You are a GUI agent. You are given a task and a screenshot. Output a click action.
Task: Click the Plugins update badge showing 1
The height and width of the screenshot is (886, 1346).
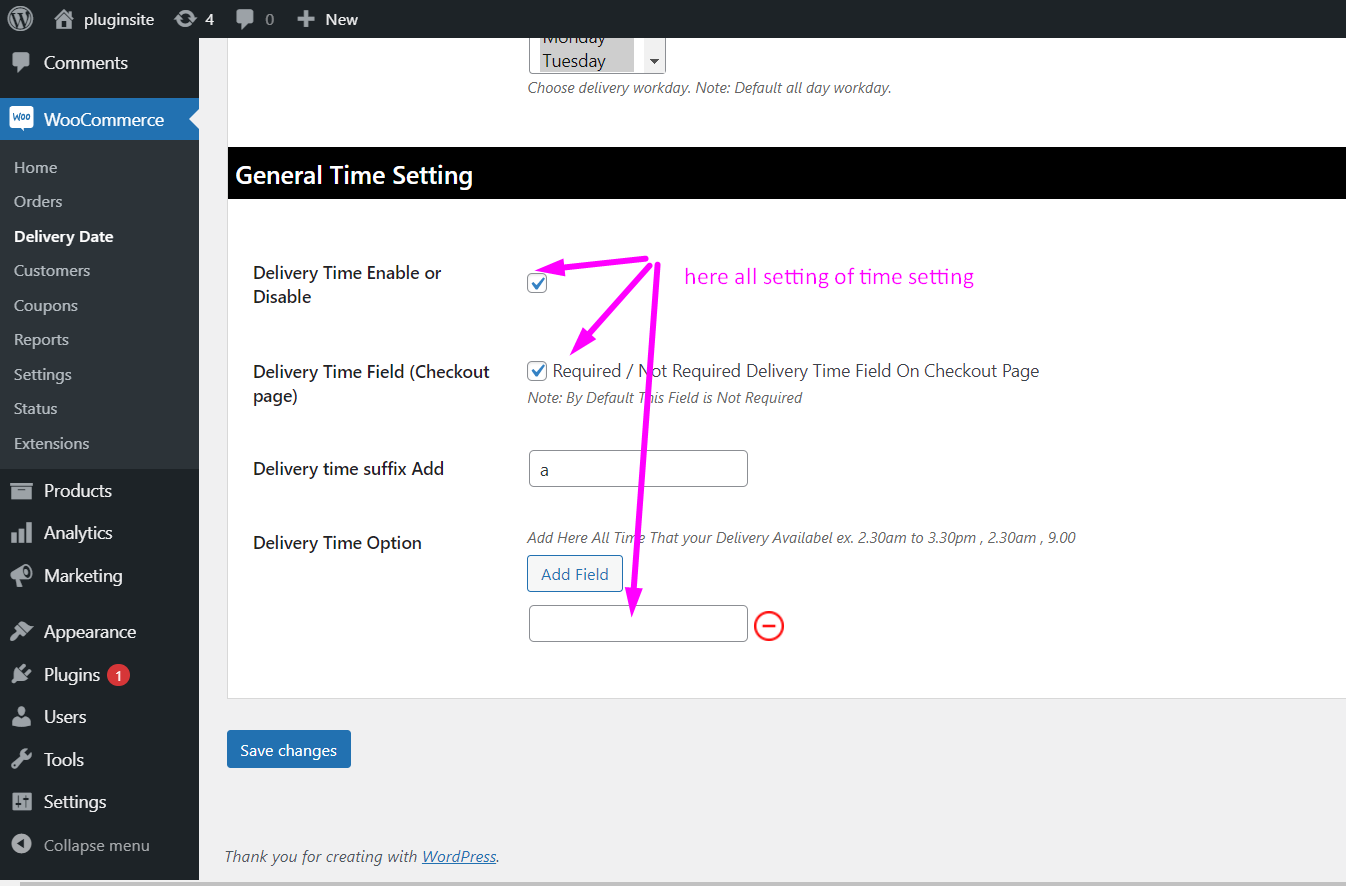coord(118,675)
